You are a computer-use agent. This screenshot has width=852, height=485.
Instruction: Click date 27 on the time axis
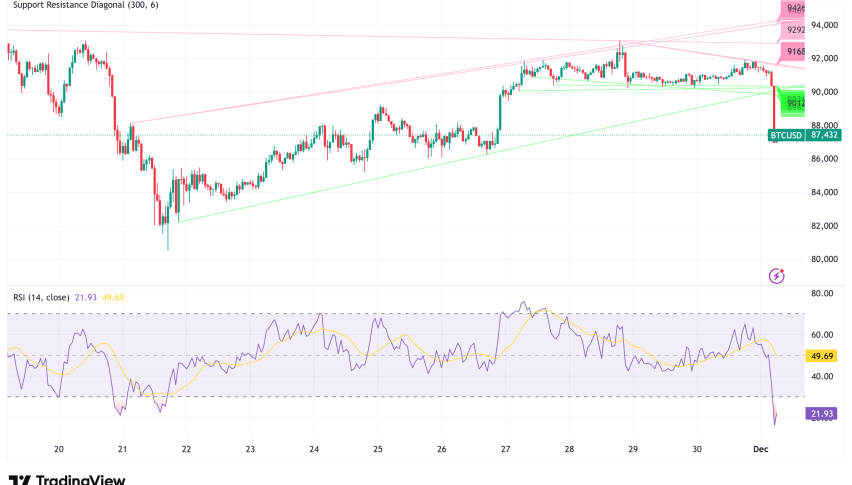click(506, 450)
